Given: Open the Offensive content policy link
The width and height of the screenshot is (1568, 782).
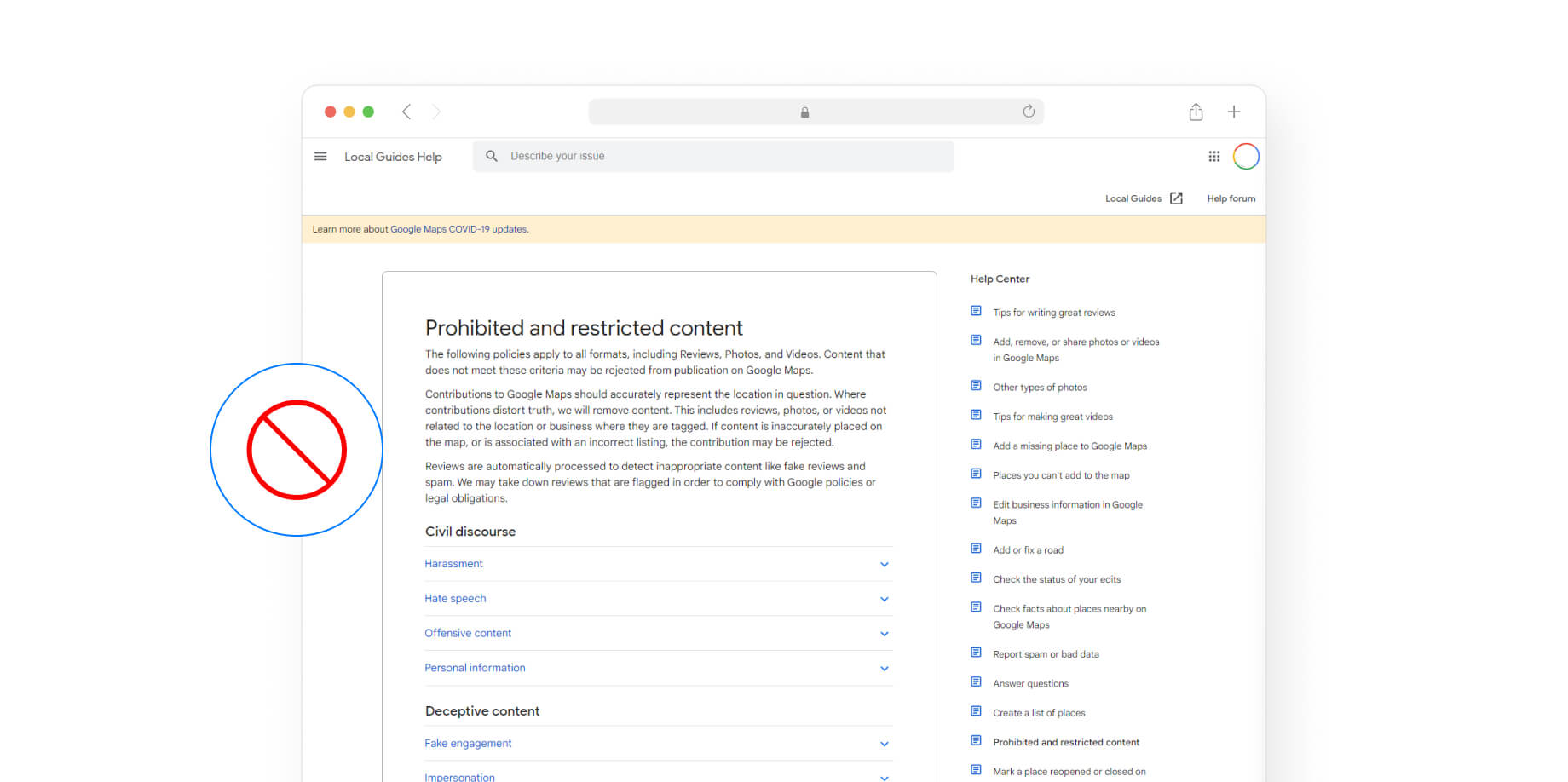Looking at the screenshot, I should pyautogui.click(x=468, y=633).
